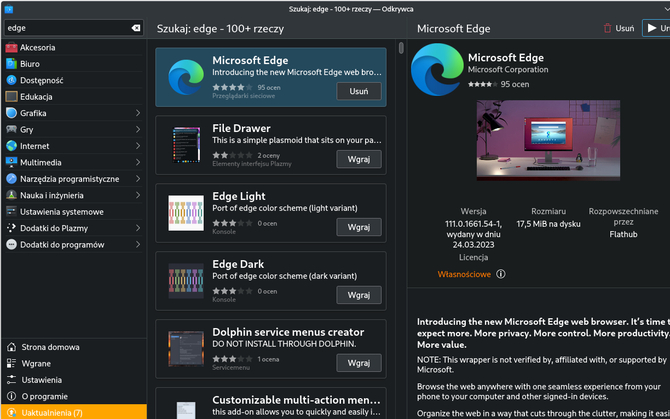Click the Wgrane installed icon

pyautogui.click(x=12, y=363)
